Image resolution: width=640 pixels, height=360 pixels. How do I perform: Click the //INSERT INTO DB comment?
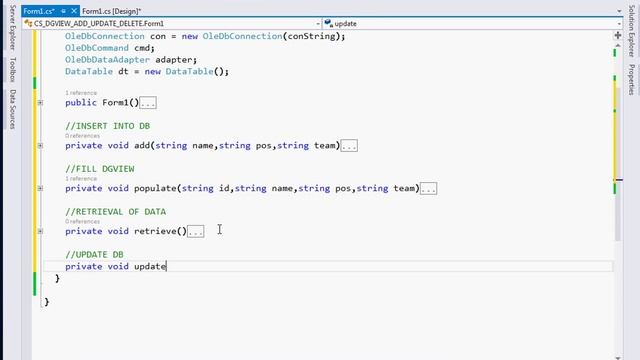[107, 126]
